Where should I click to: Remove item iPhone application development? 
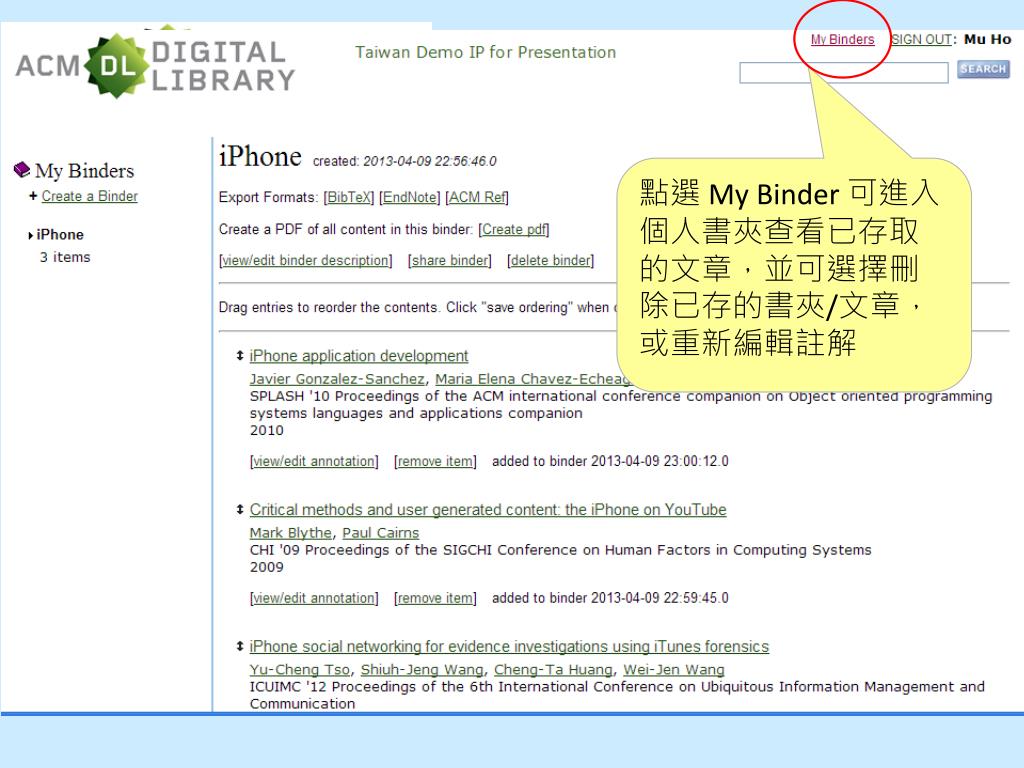436,461
